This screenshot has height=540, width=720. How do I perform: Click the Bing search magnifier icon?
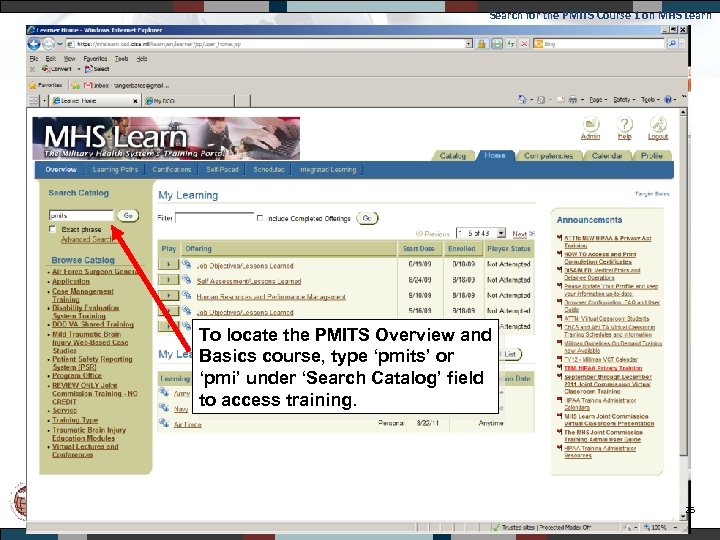tap(672, 44)
